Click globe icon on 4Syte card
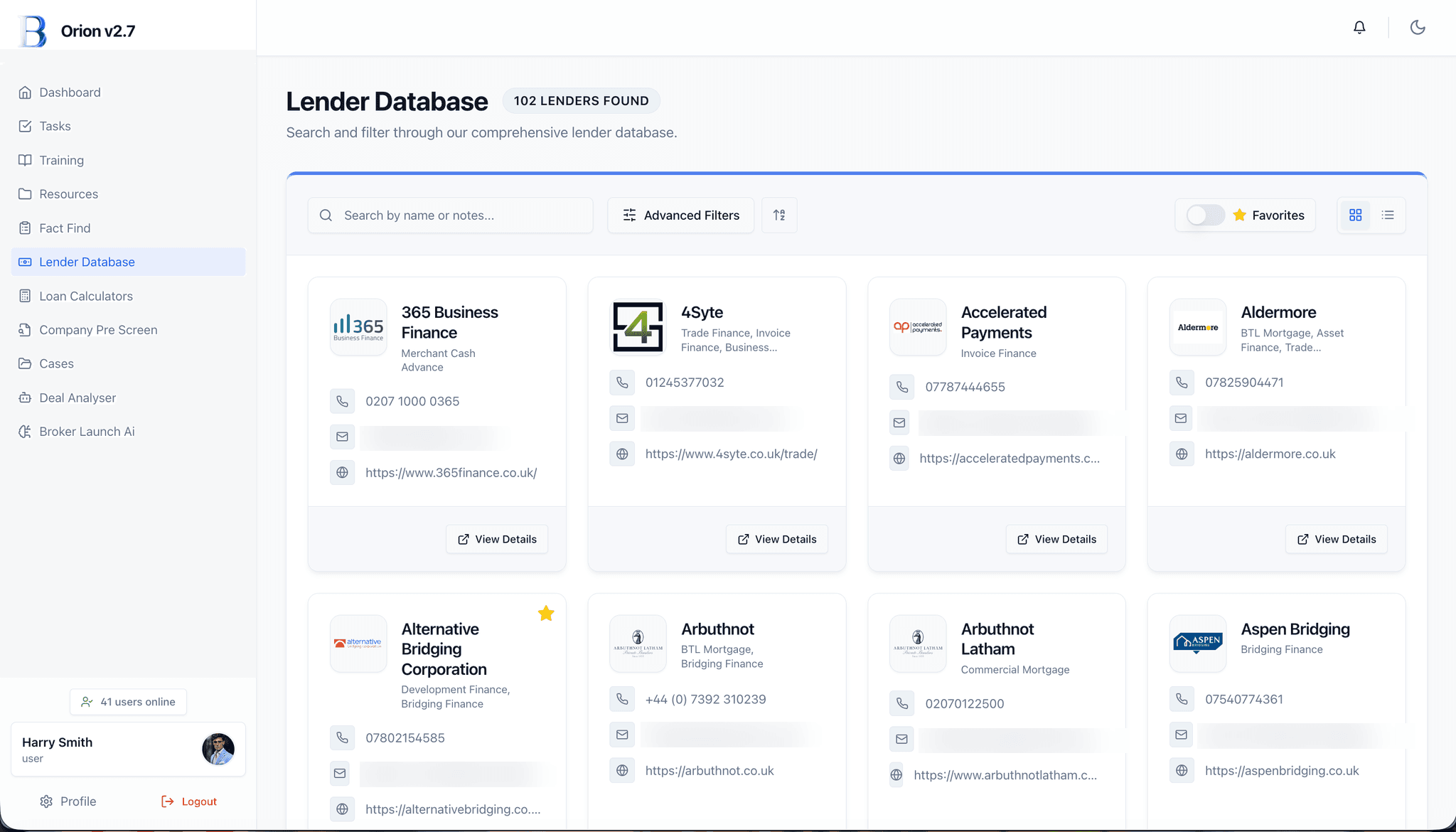This screenshot has width=1456, height=832. (x=622, y=454)
